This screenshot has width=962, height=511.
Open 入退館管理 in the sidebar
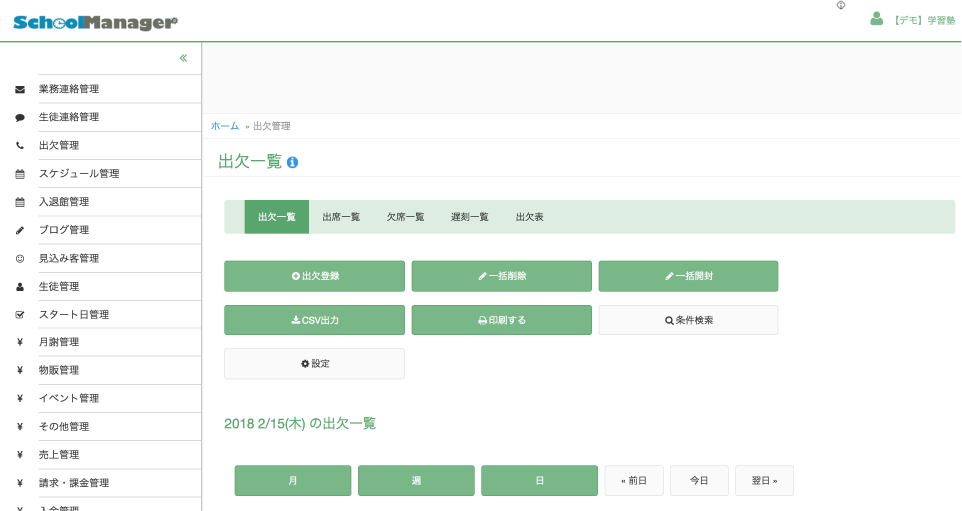point(64,202)
